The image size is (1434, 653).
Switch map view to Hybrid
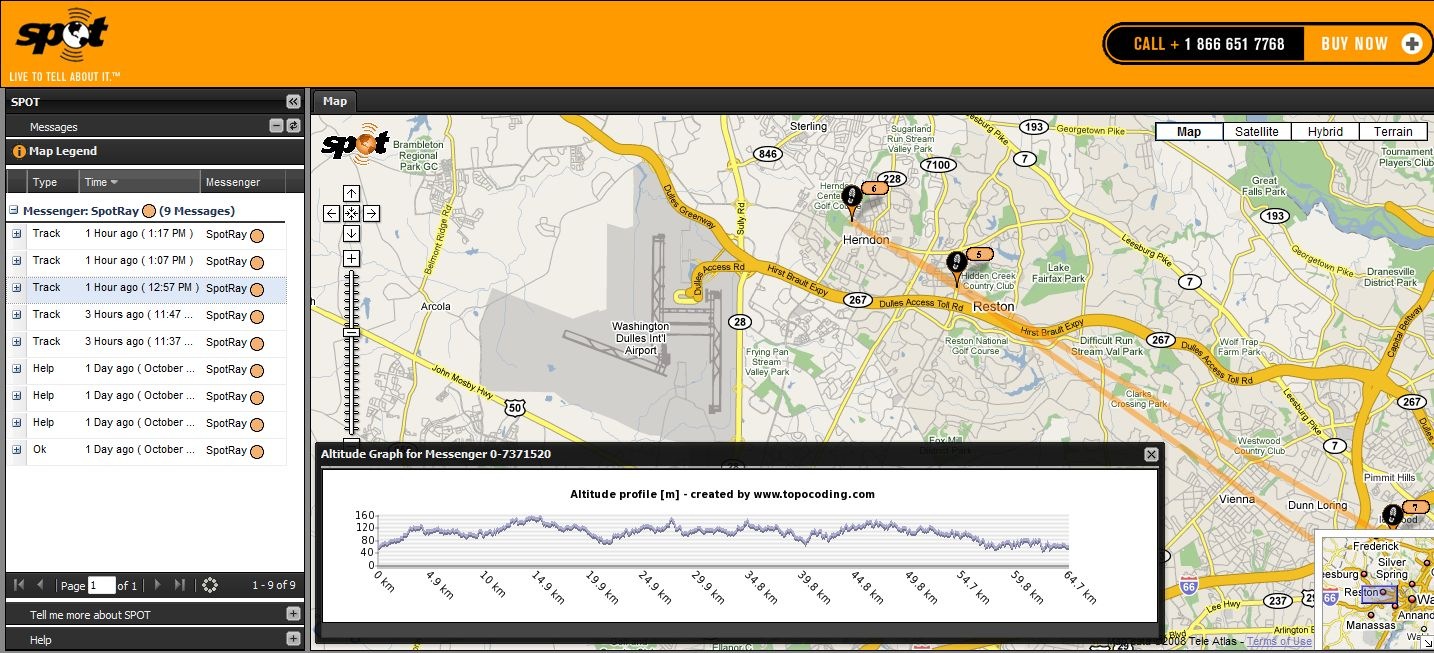1325,132
